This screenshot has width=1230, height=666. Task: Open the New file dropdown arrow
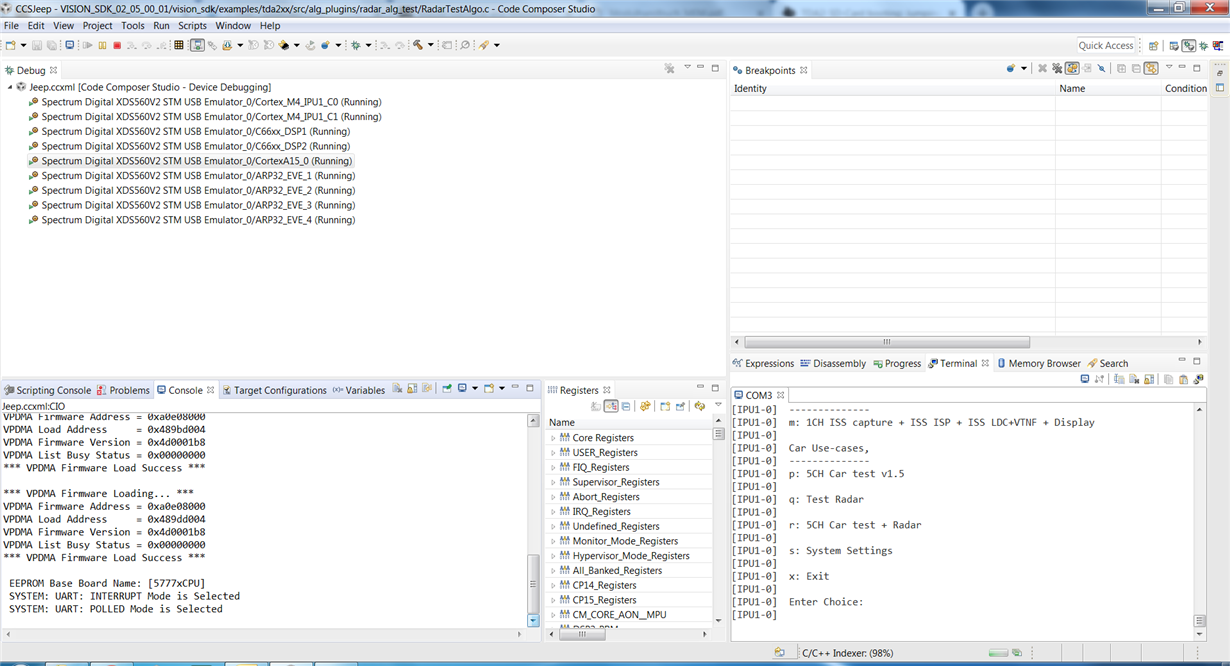23,45
